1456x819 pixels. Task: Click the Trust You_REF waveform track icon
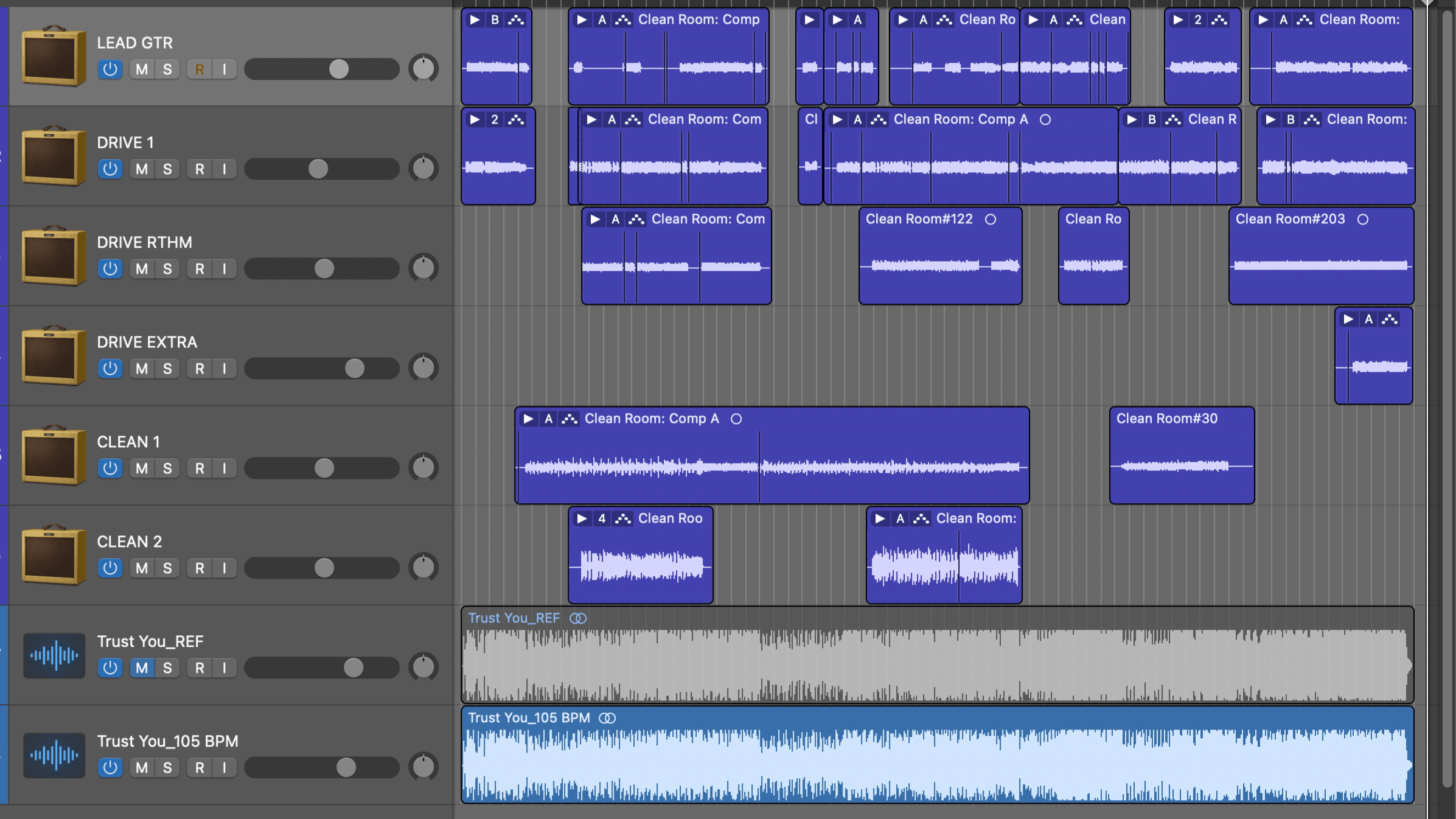pyautogui.click(x=54, y=655)
